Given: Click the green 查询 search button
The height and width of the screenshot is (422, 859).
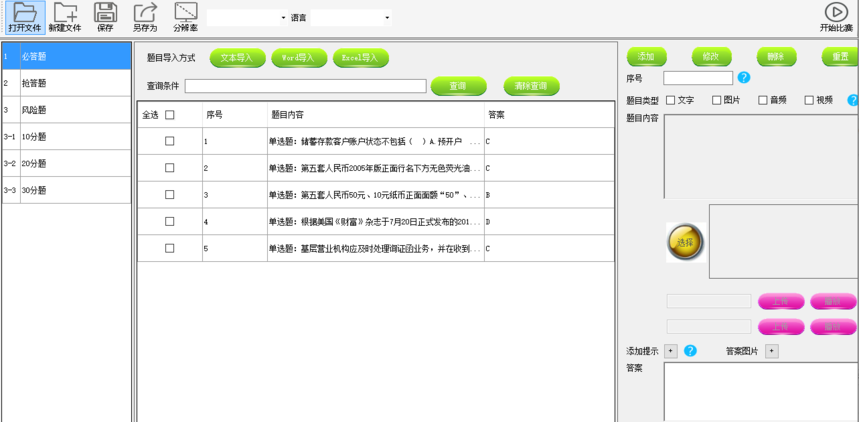Looking at the screenshot, I should point(459,86).
